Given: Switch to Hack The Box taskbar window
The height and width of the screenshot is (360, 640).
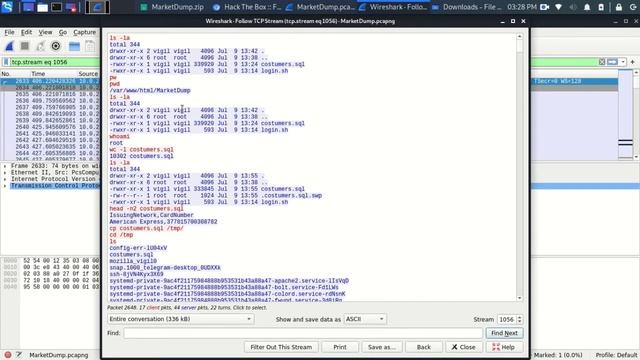Looking at the screenshot, I should coord(247,7).
